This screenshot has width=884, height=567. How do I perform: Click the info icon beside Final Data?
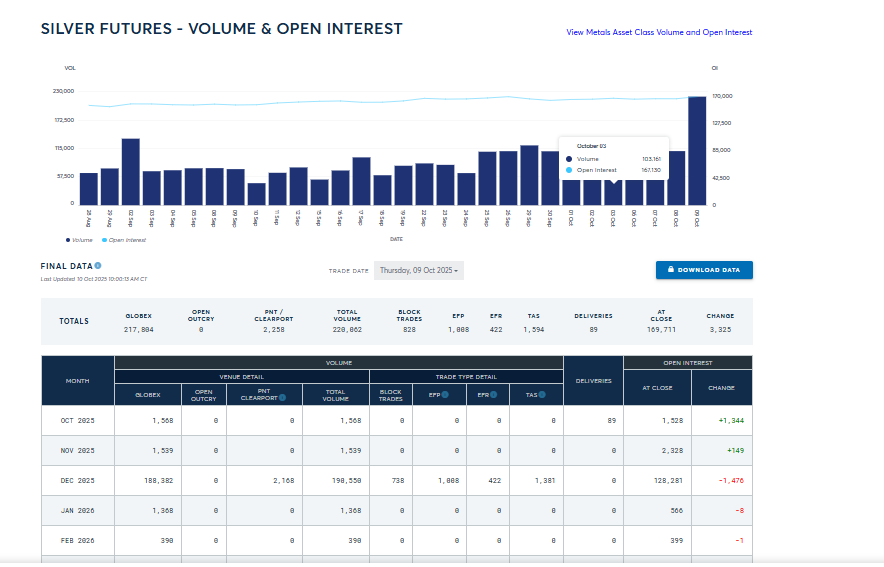coord(98,266)
